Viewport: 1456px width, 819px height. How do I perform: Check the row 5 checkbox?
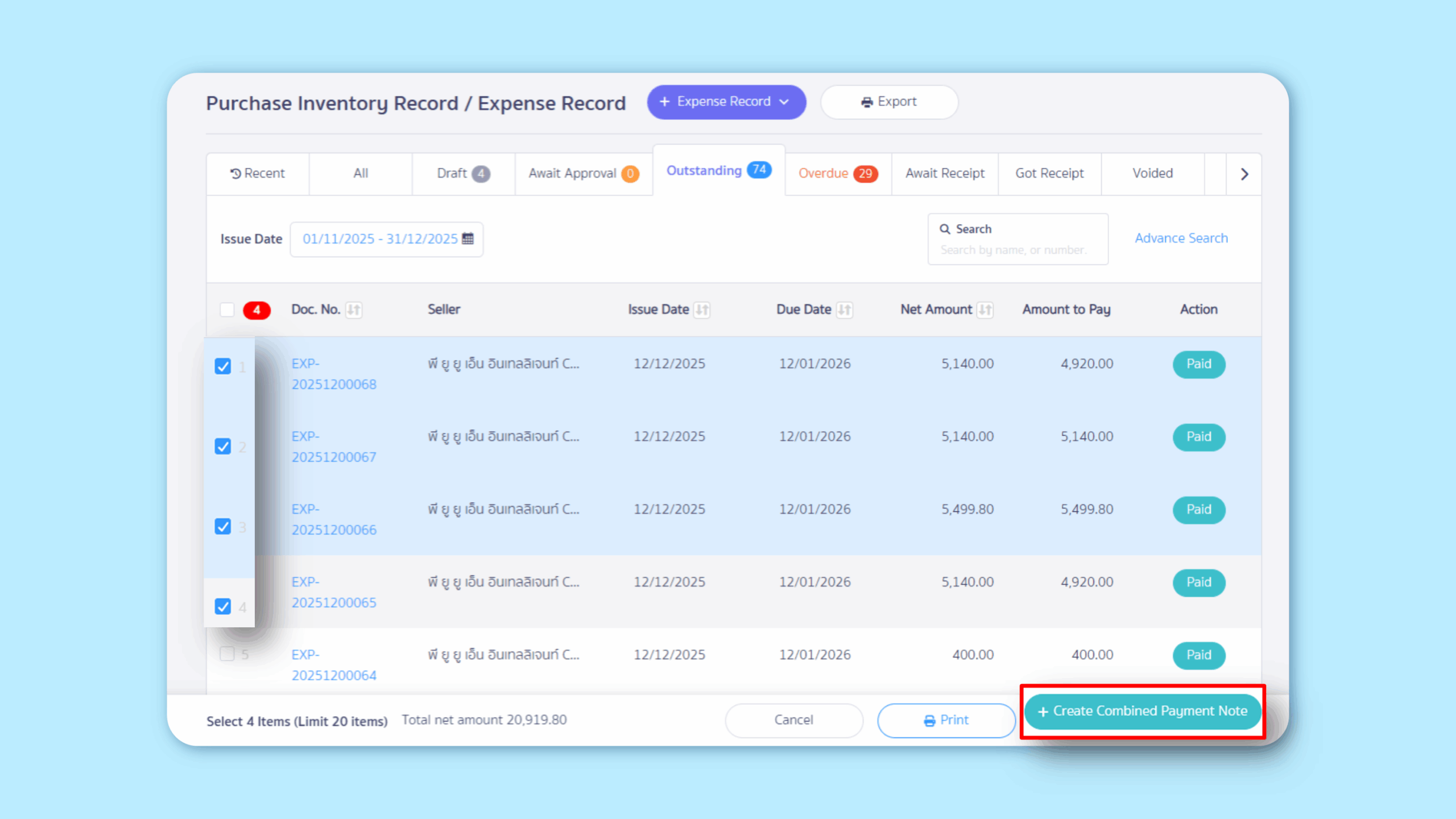(x=227, y=654)
